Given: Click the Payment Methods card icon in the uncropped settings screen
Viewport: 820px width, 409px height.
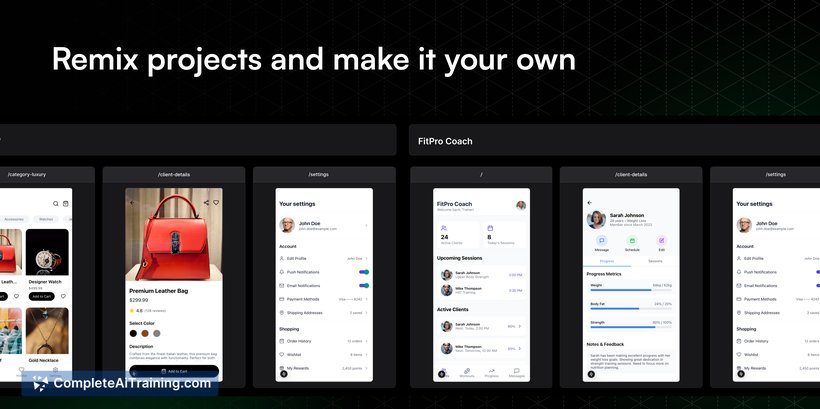Looking at the screenshot, I should 282,299.
